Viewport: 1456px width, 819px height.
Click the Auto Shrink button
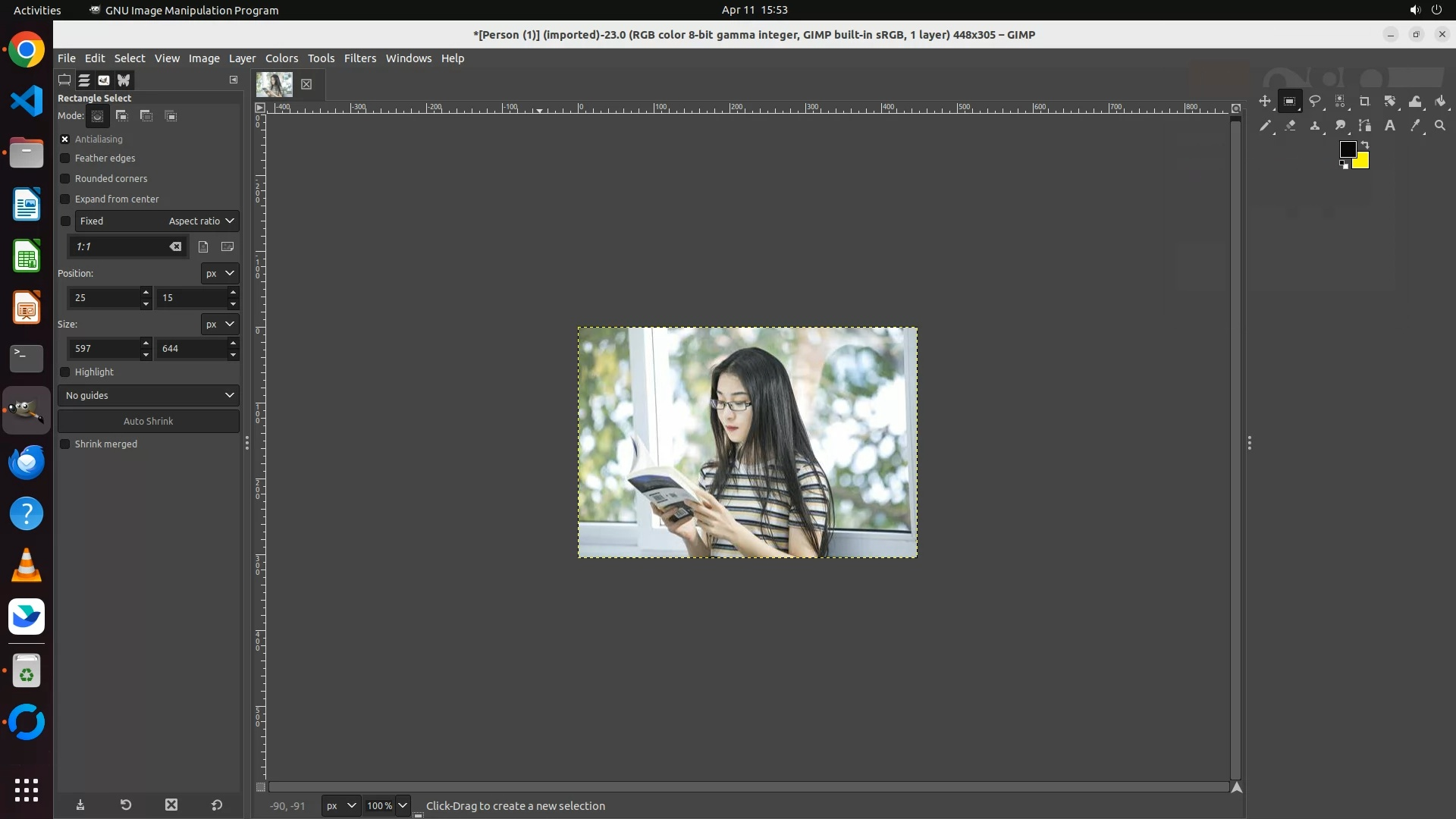pos(149,422)
